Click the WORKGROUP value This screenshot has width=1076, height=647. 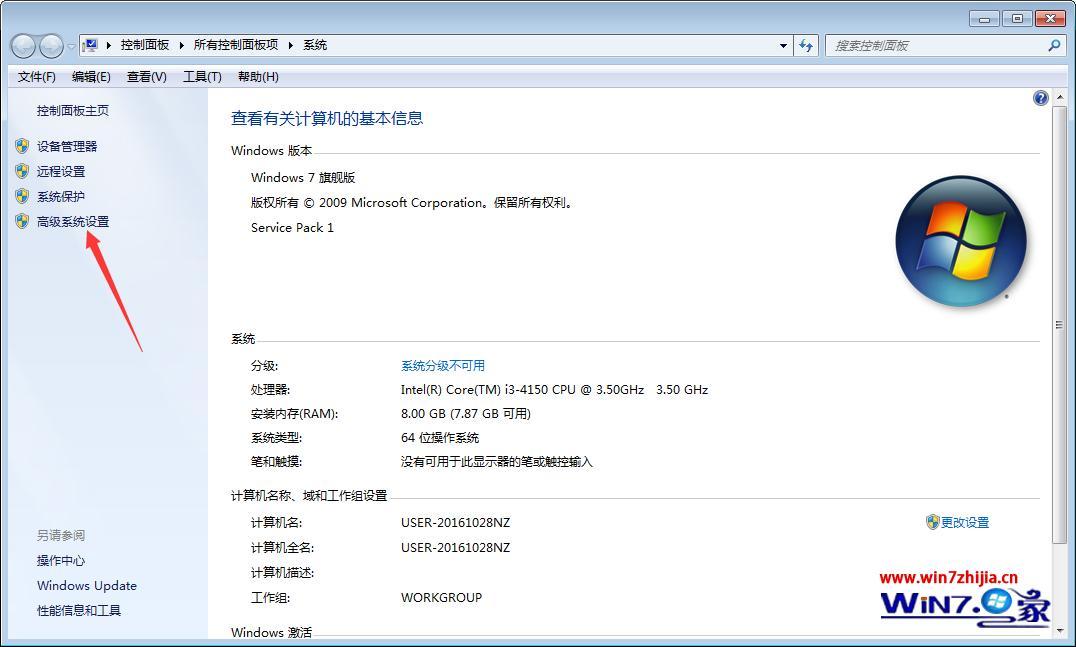point(441,598)
